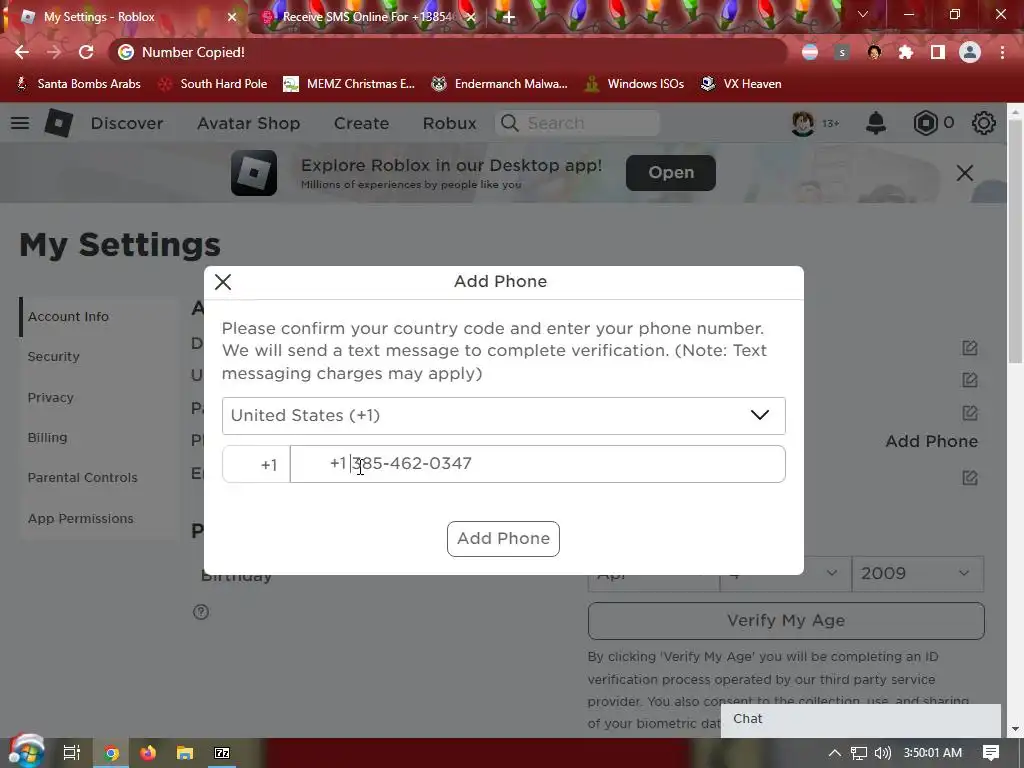Switch to the Receive SMS Online tab
1024x768 pixels.
[x=367, y=17]
